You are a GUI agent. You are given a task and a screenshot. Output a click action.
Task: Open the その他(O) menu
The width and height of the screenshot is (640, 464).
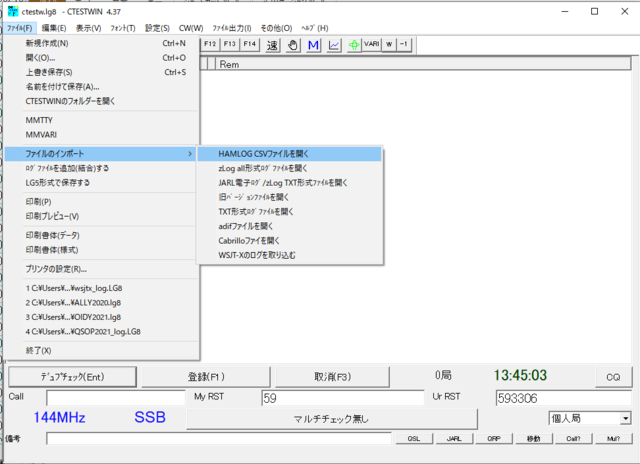pos(276,28)
